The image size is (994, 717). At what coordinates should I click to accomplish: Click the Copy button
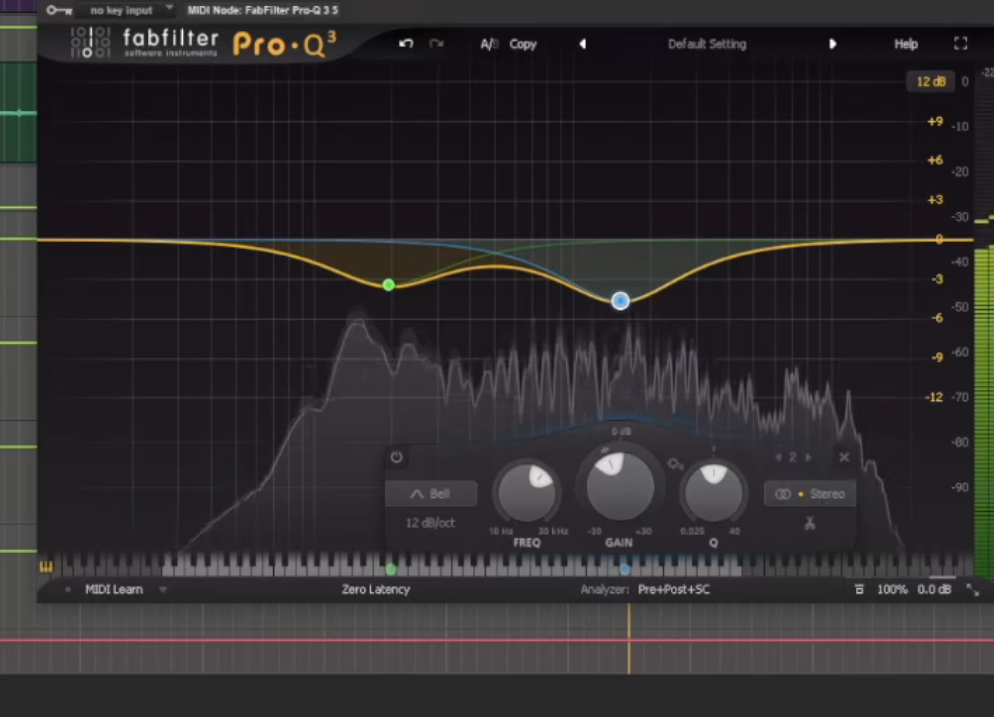pos(523,44)
